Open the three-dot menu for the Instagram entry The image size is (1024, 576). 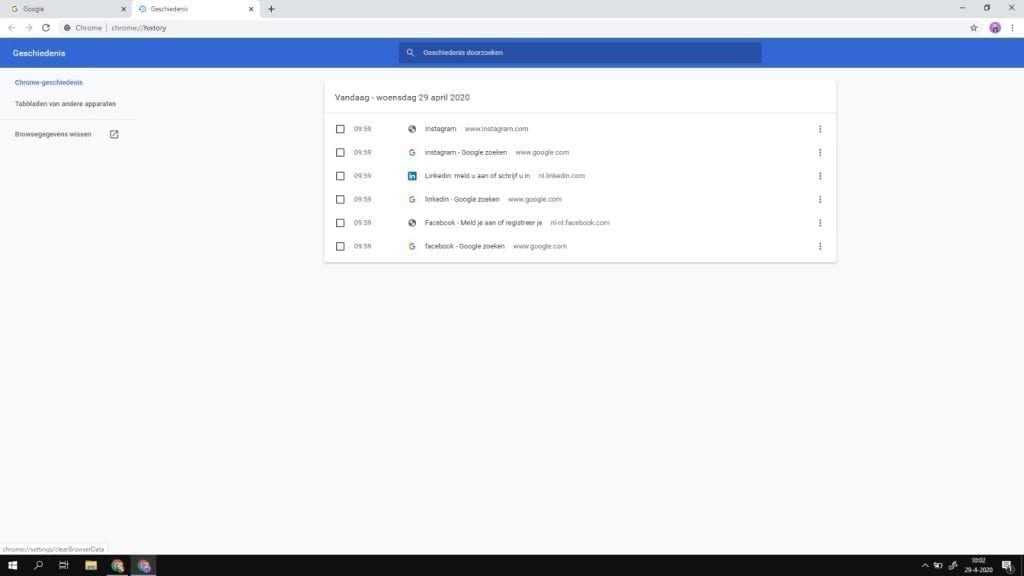pos(820,129)
